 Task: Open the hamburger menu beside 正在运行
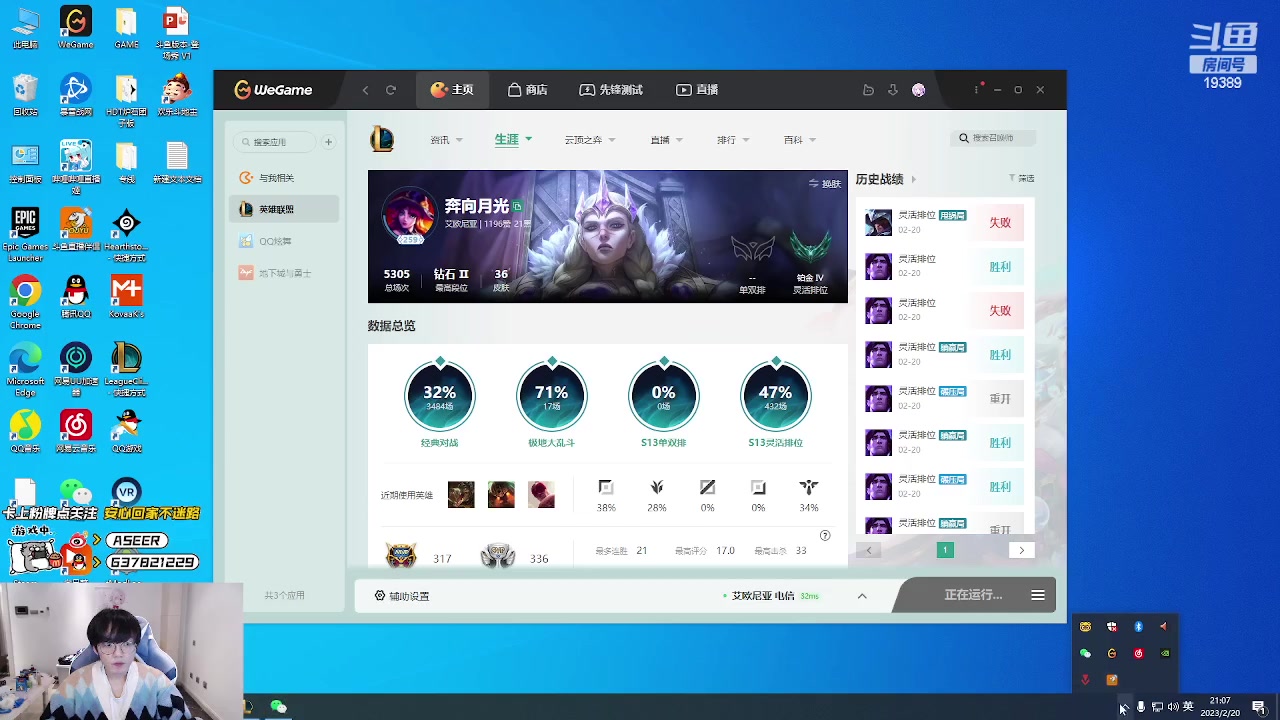1038,594
